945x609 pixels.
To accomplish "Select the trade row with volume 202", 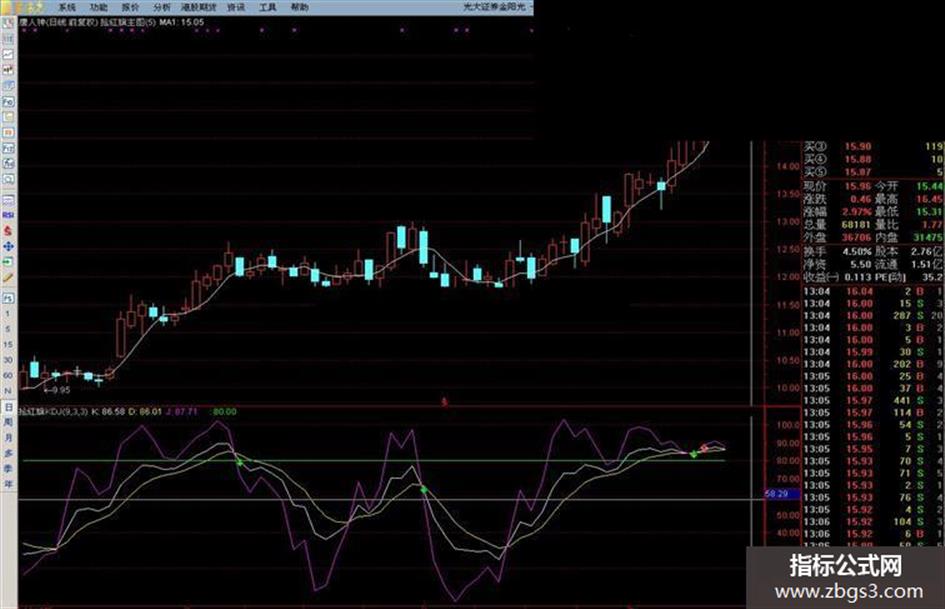I will coord(873,364).
